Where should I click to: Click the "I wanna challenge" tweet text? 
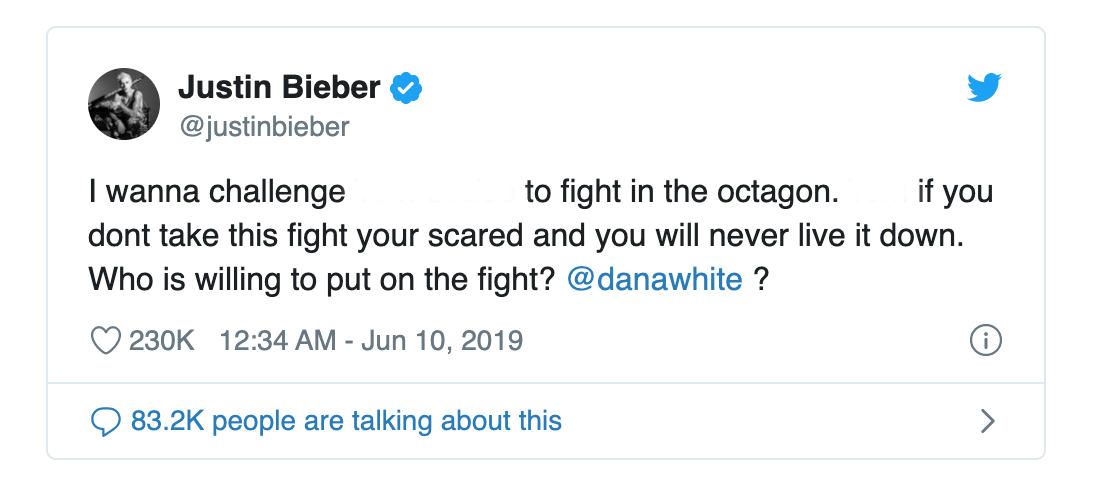[214, 192]
